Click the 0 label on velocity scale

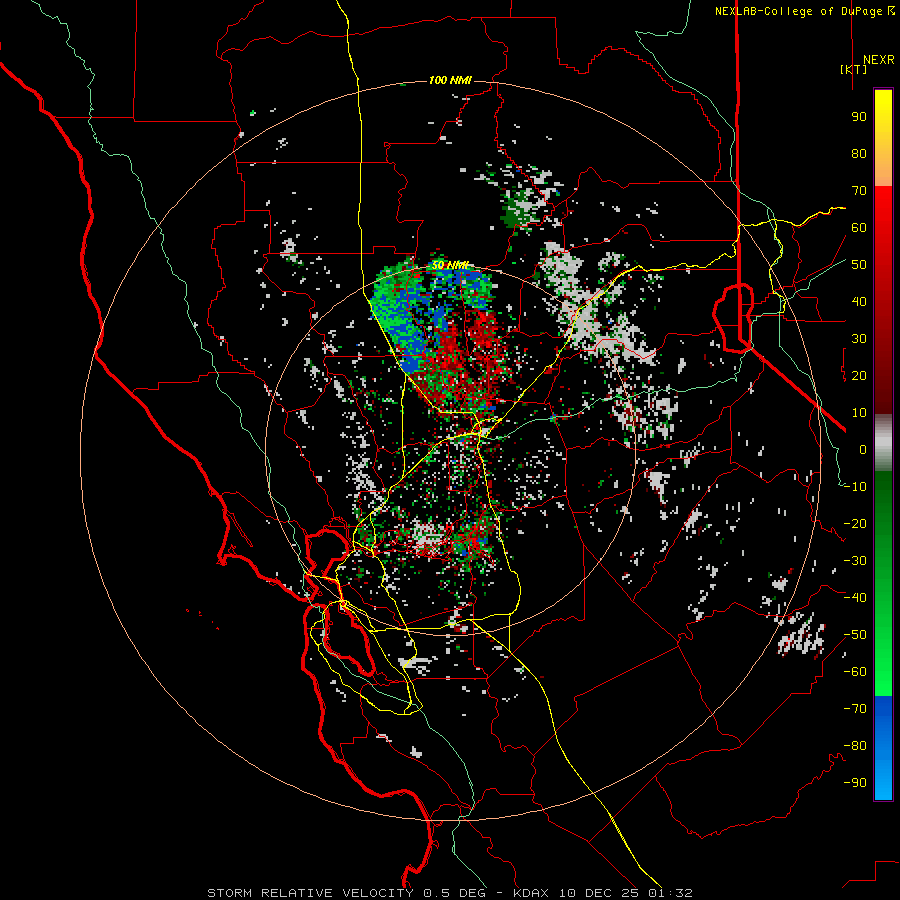pos(863,450)
